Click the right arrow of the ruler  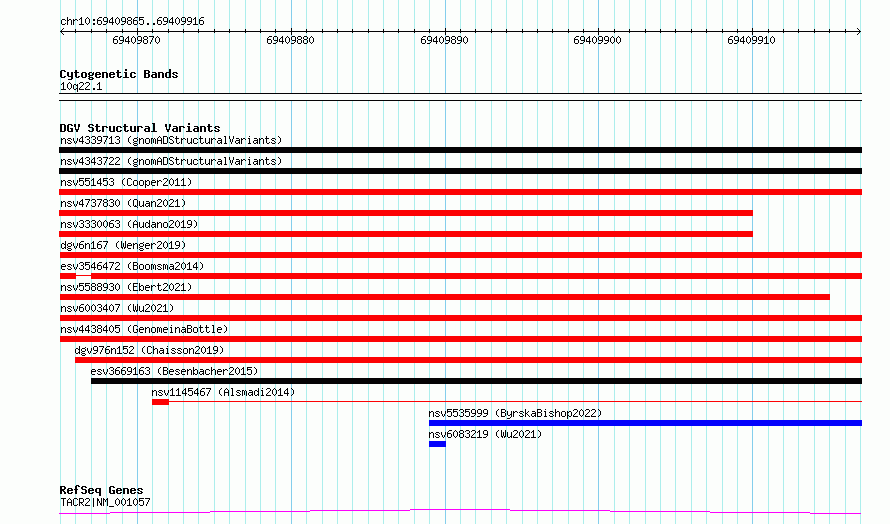click(x=859, y=31)
